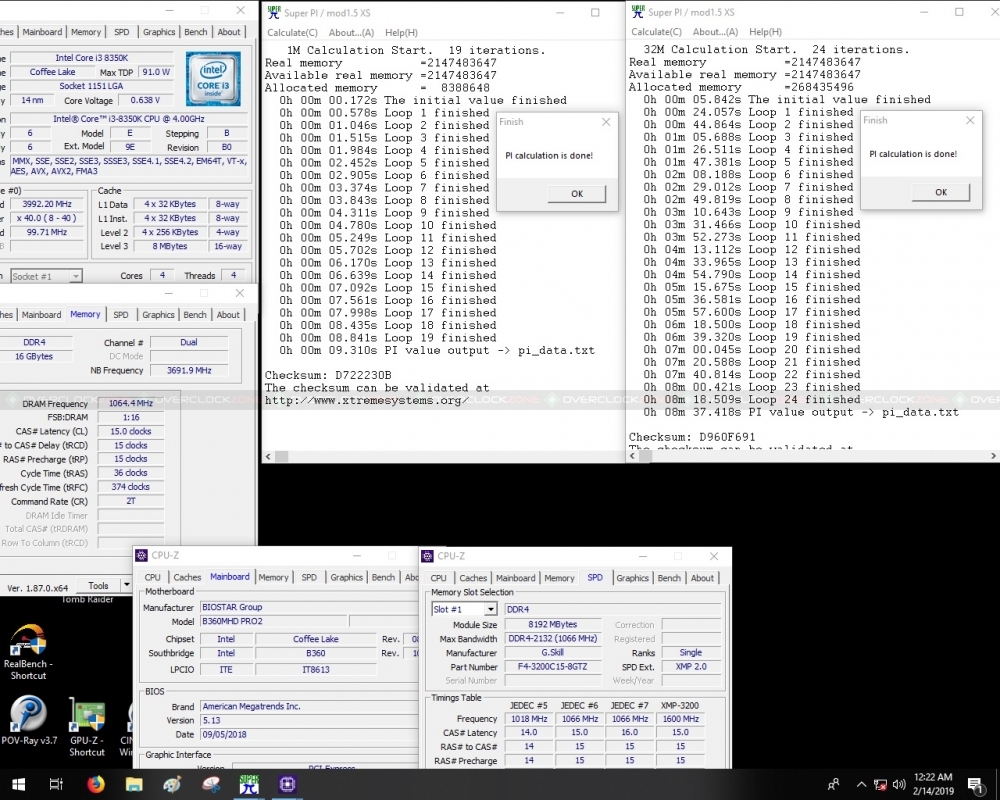Open Help(H) menu in the 1M Super PI window
This screenshot has width=1000, height=800.
pyautogui.click(x=401, y=33)
